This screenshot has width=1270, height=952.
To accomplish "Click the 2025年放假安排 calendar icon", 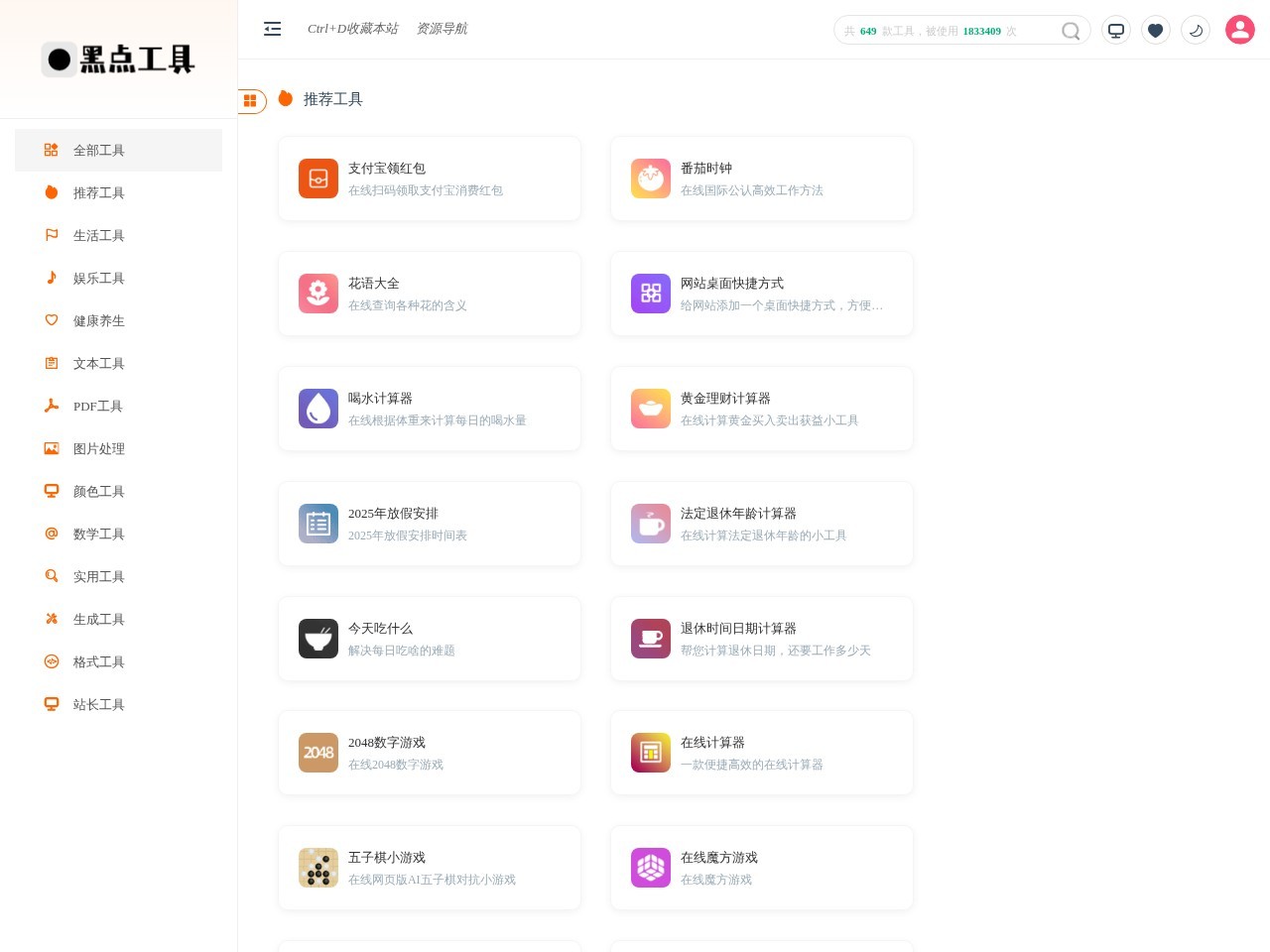I will point(318,524).
